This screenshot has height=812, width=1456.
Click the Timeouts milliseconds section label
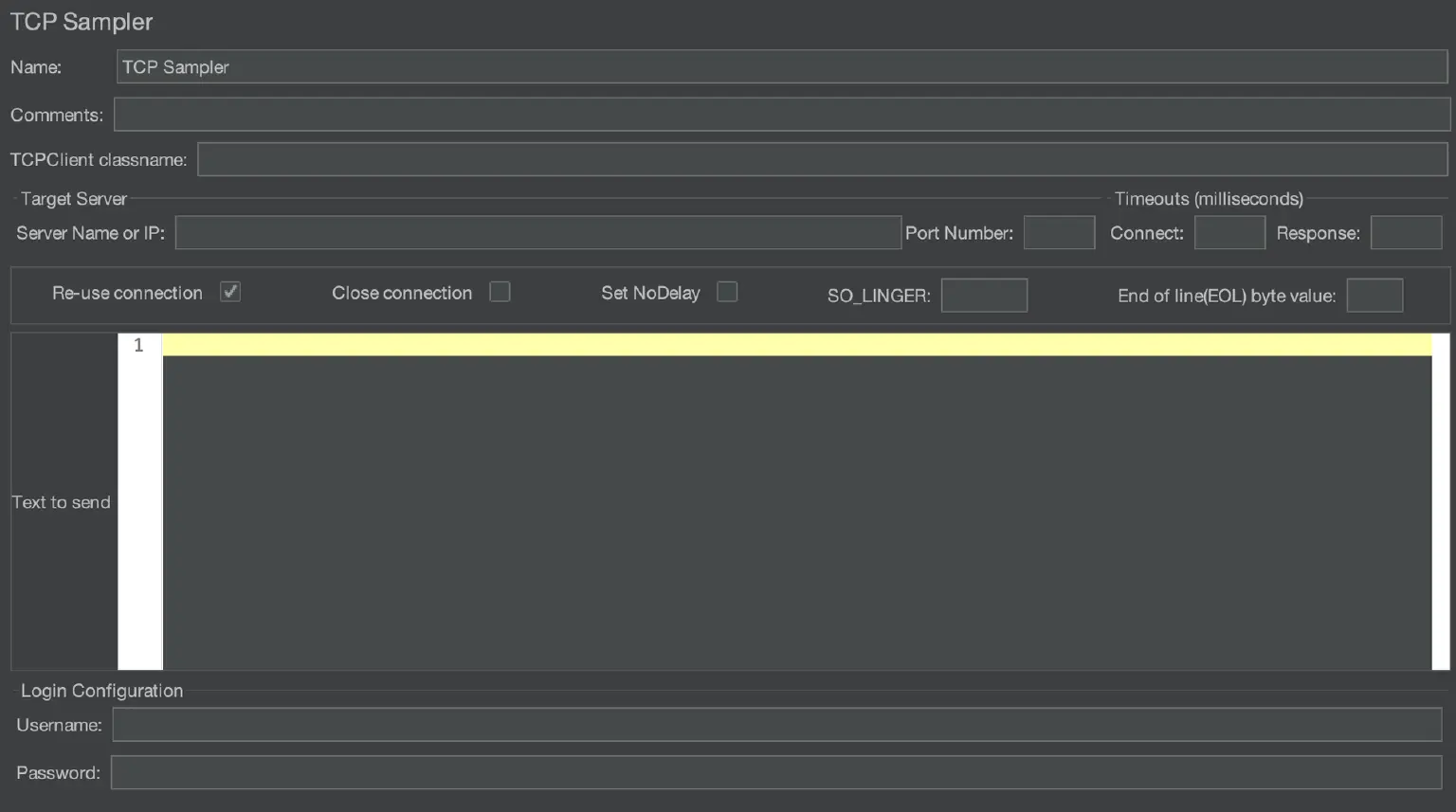click(x=1208, y=199)
